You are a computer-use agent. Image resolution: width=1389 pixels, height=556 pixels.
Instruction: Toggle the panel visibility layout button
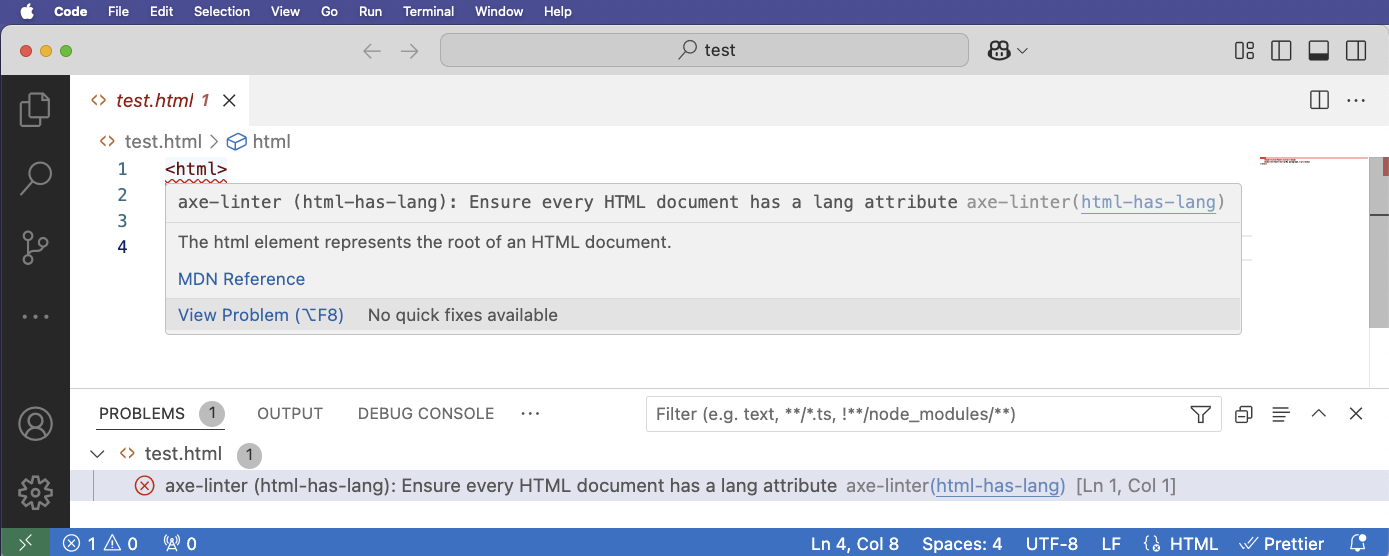pyautogui.click(x=1318, y=51)
